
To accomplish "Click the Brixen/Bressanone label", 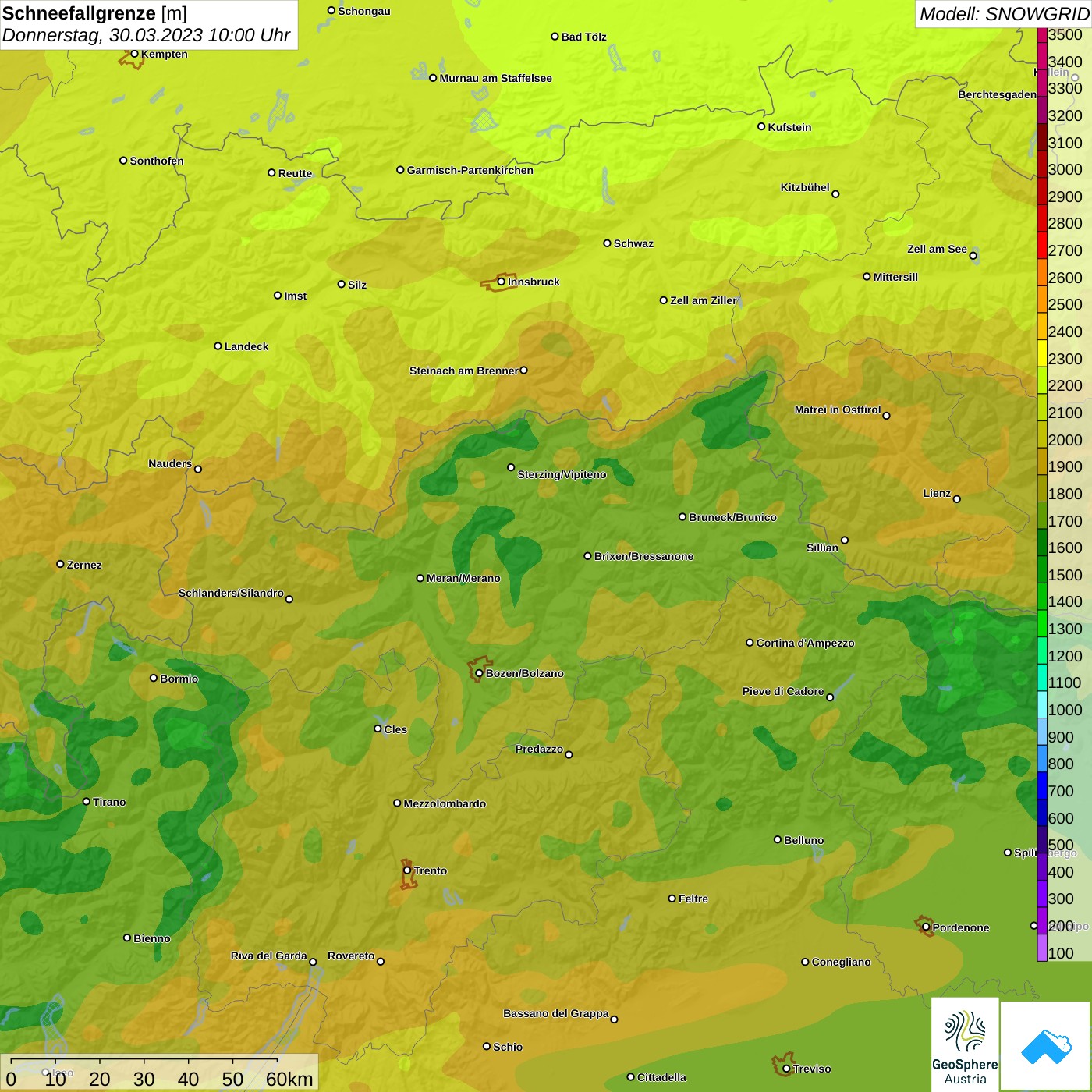I will (643, 556).
